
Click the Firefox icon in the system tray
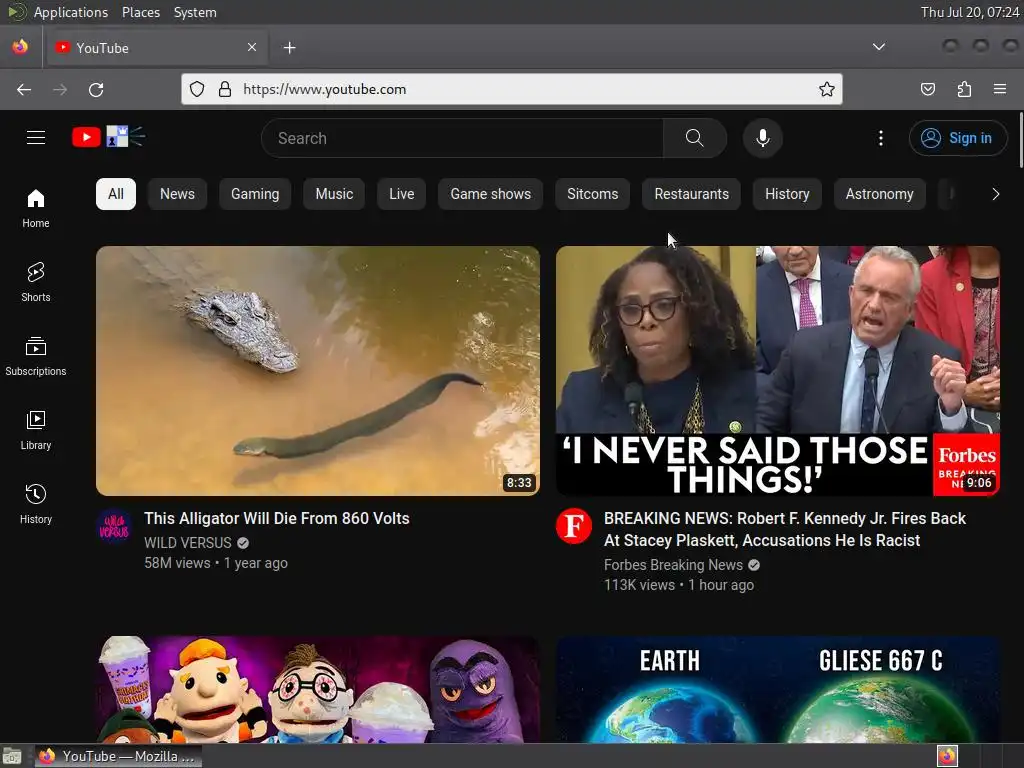point(947,756)
